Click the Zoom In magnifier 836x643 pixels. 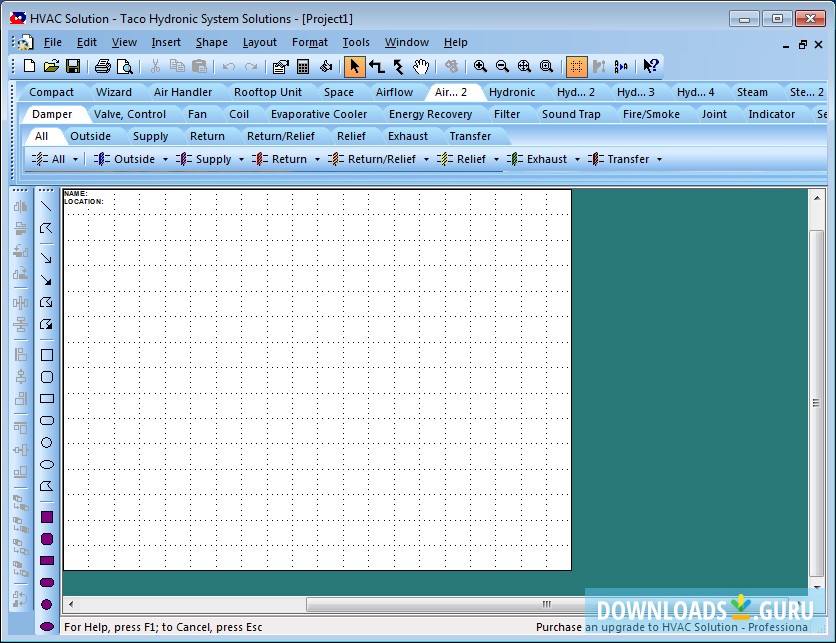(x=480, y=66)
